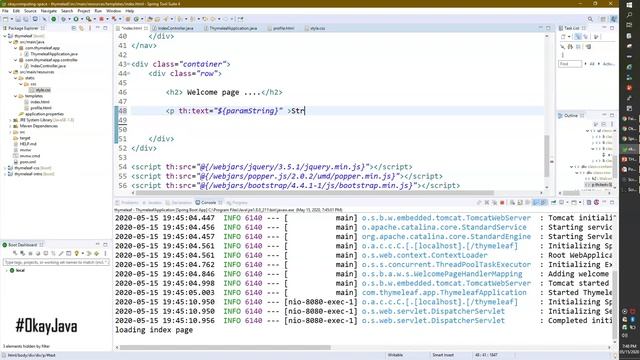The height and width of the screenshot is (360, 640).
Task: Collapse the templates folder
Action: click(x=16, y=96)
